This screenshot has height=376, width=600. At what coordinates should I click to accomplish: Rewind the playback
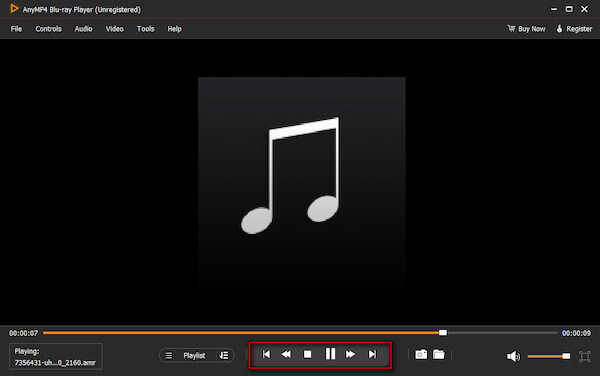click(286, 355)
